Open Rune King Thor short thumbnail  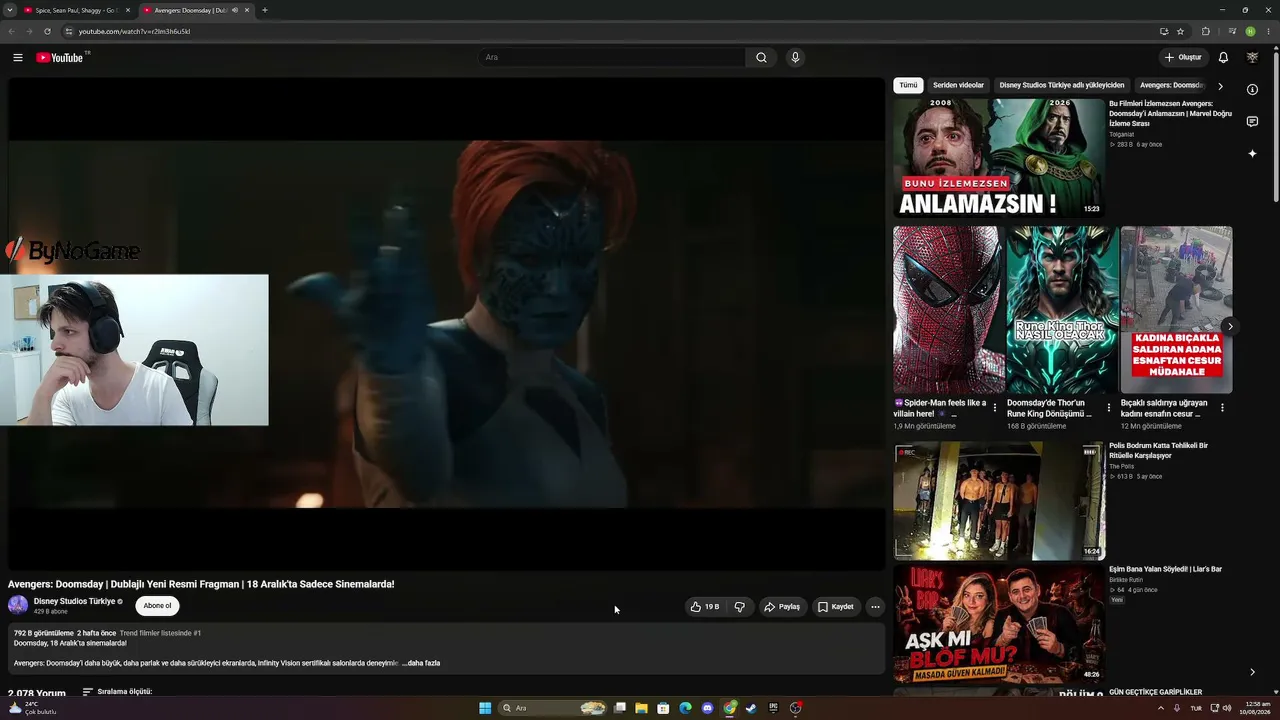coord(1062,310)
